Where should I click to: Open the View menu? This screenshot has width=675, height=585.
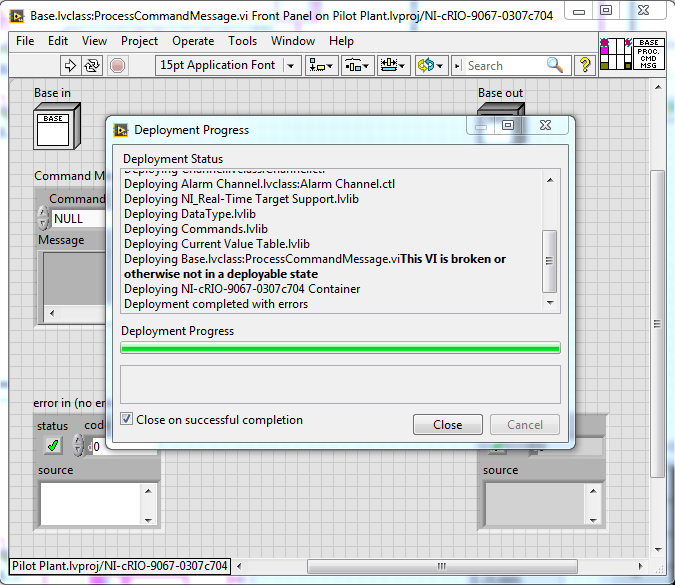[x=94, y=41]
